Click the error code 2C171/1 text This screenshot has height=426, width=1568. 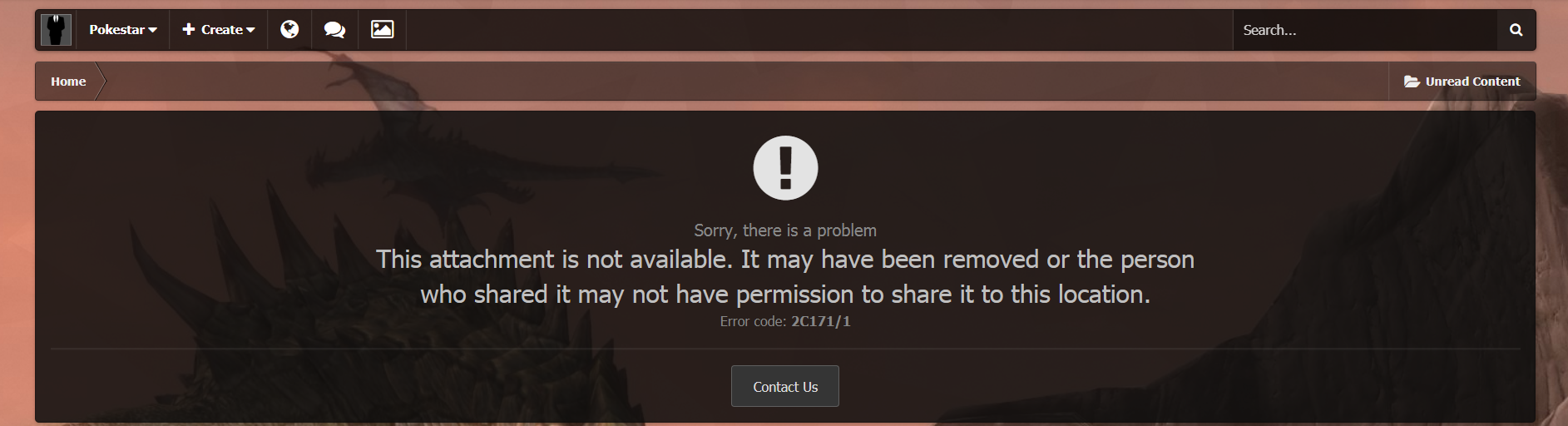820,321
